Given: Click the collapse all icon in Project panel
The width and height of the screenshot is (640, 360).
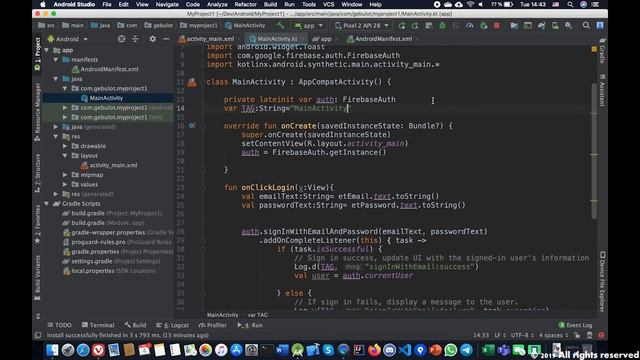Looking at the screenshot, I should (135, 39).
